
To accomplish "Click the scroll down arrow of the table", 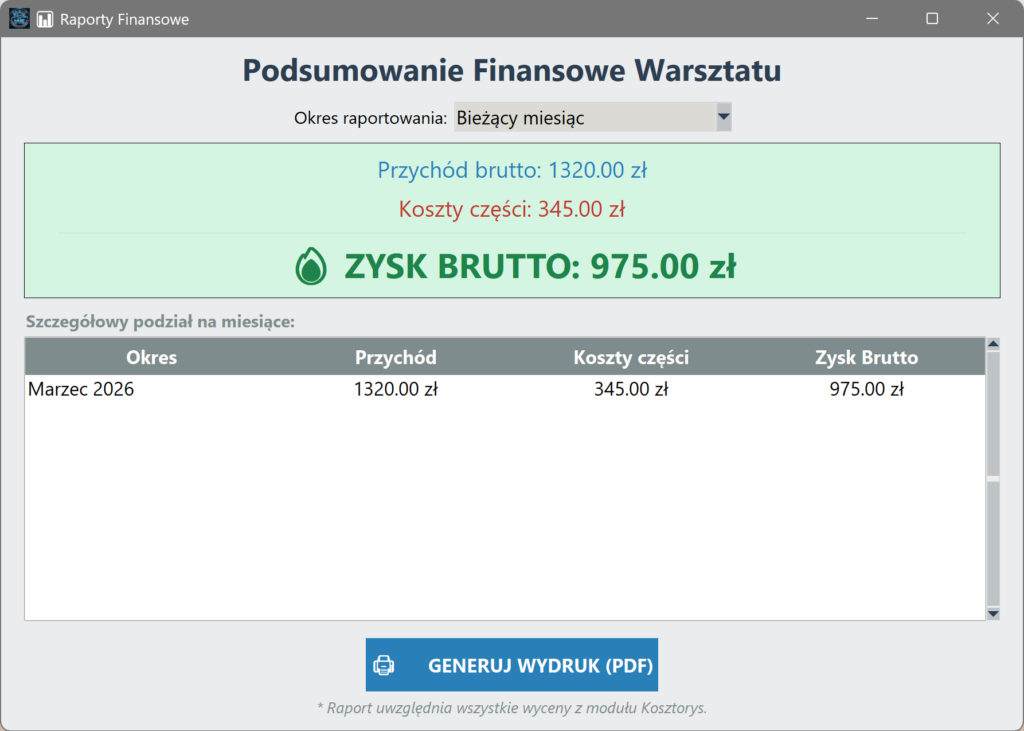I will pos(993,613).
